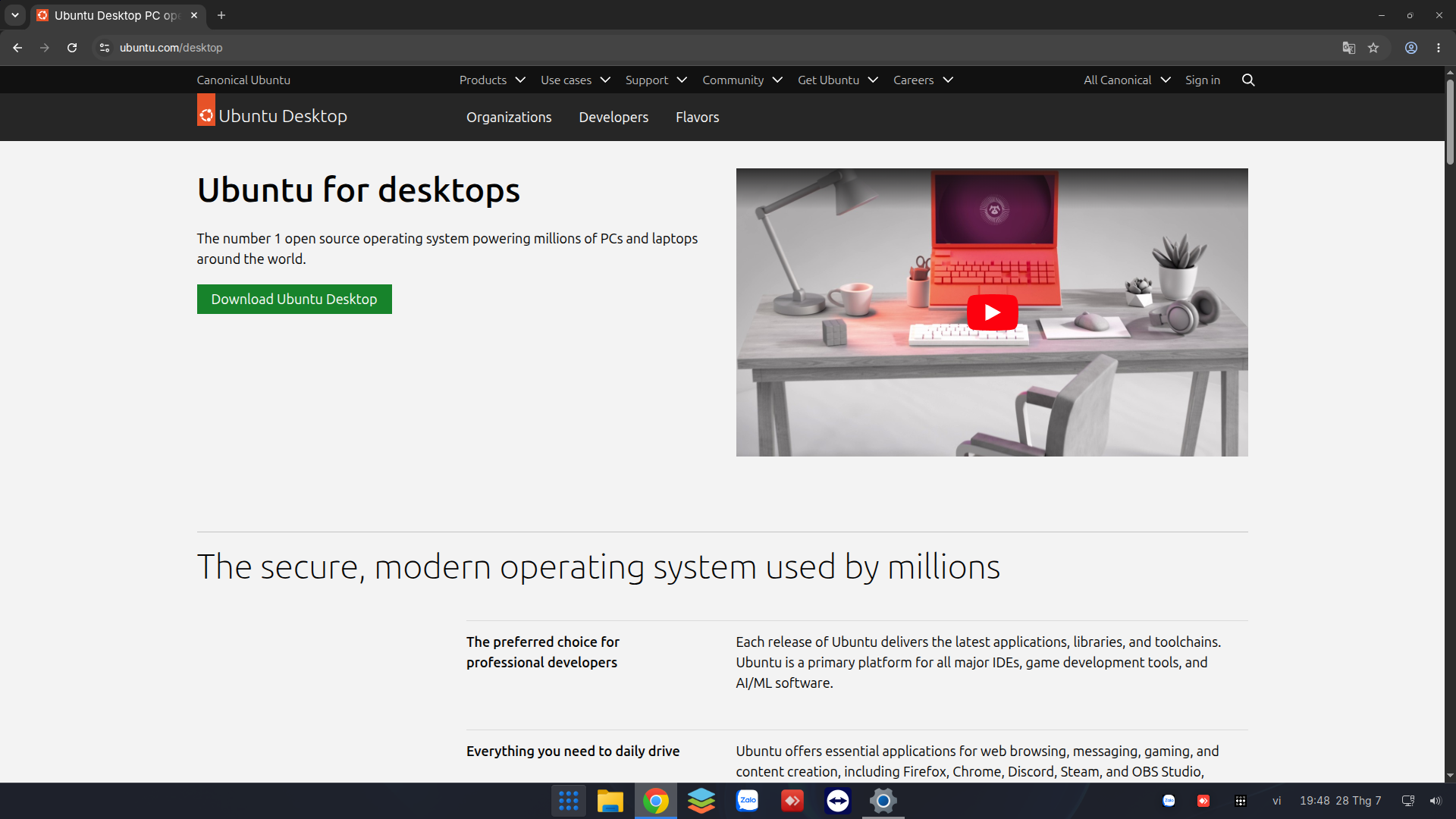Open the tab search dropdown arrow
1456x819 pixels.
tap(15, 15)
